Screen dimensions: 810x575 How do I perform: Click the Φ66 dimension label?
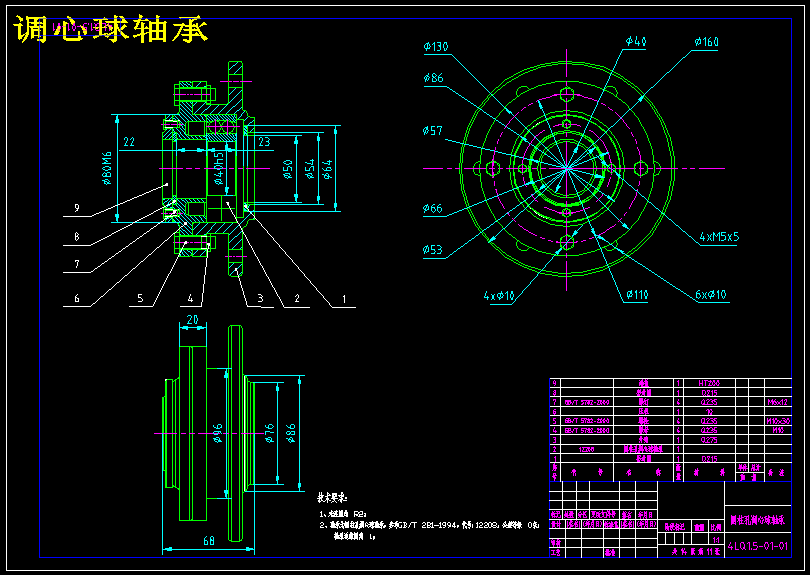(433, 208)
